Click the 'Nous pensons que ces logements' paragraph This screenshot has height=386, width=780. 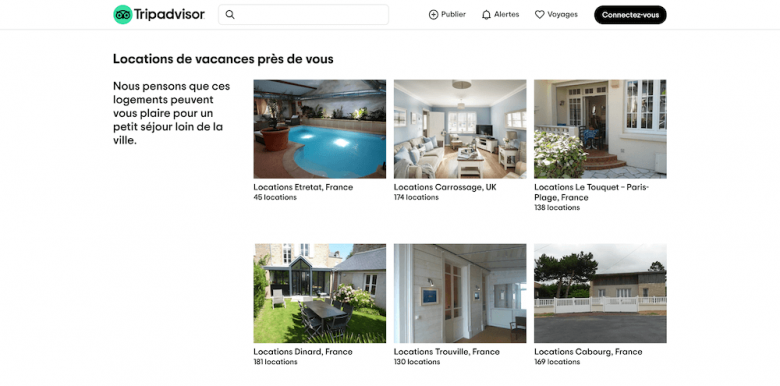point(172,113)
